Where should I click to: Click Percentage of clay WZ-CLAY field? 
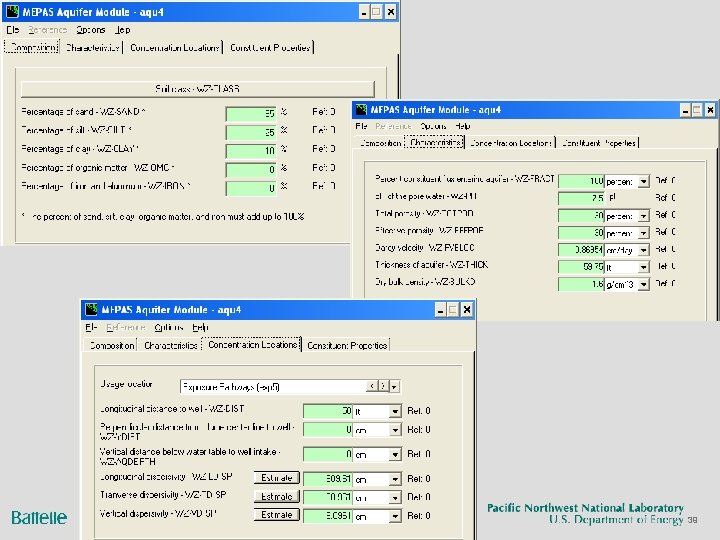pos(251,151)
